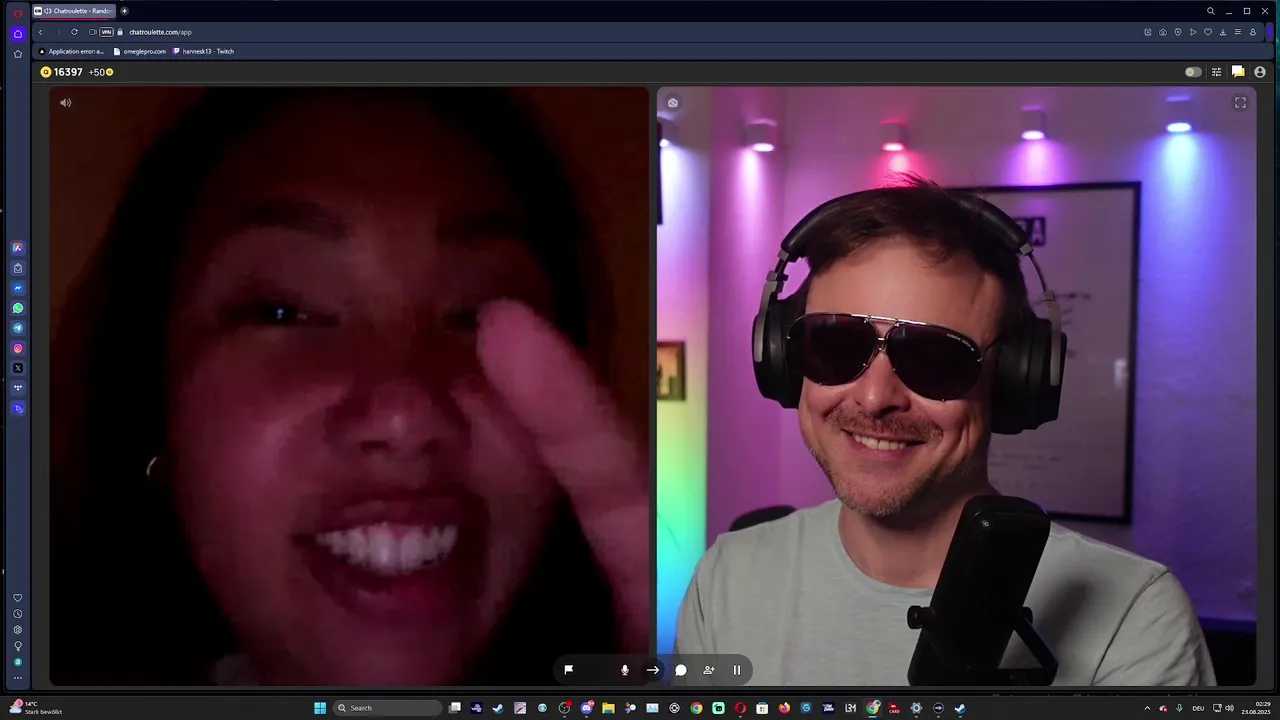Open sidebar three-dots more options
The height and width of the screenshot is (720, 1280).
[17, 678]
